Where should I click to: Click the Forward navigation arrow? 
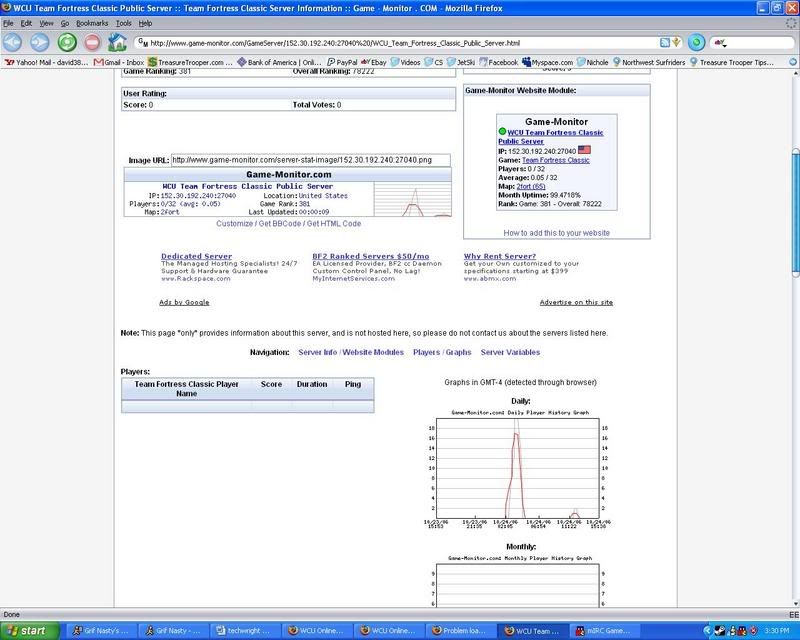point(41,42)
